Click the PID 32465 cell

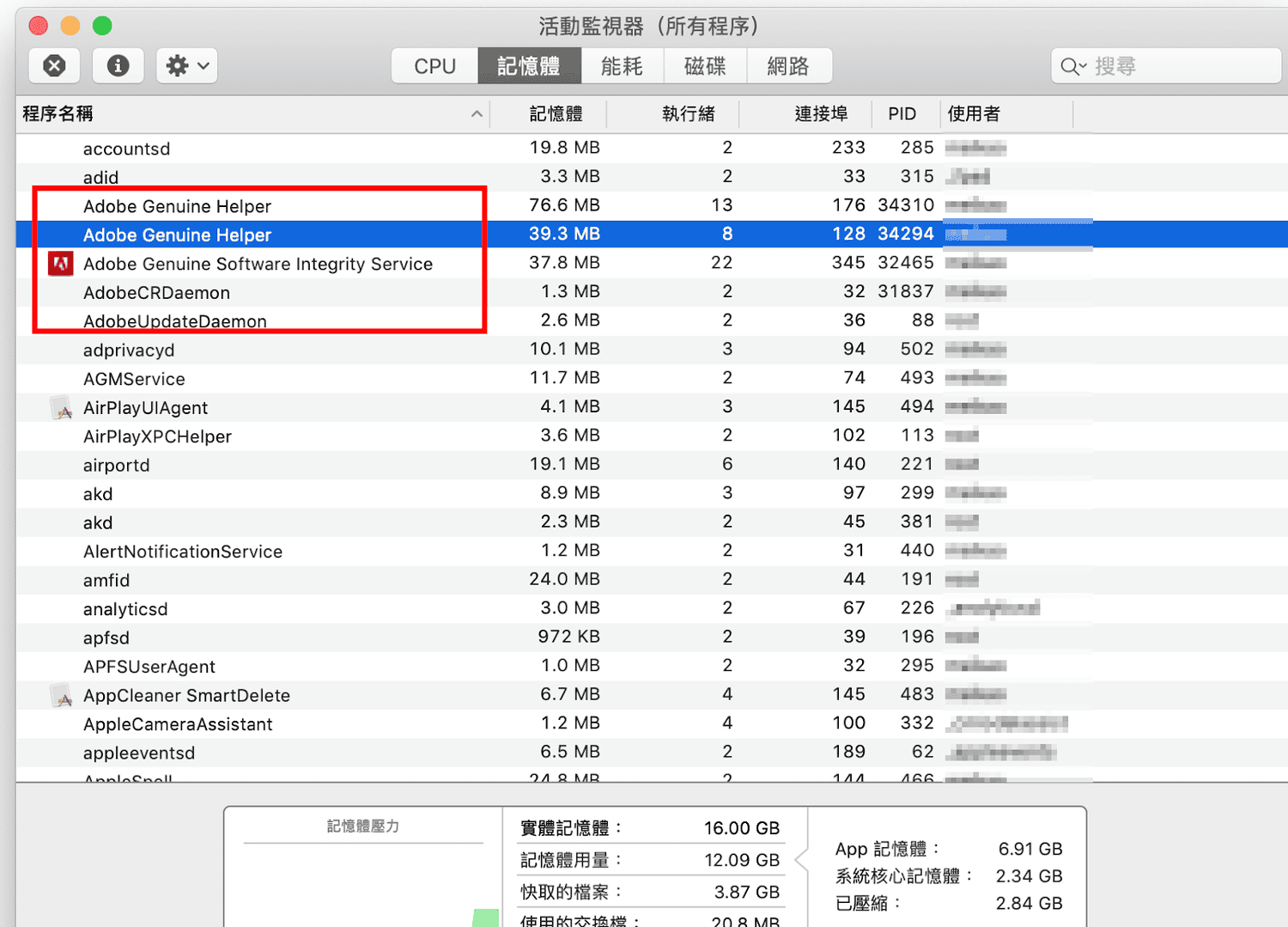click(x=906, y=263)
